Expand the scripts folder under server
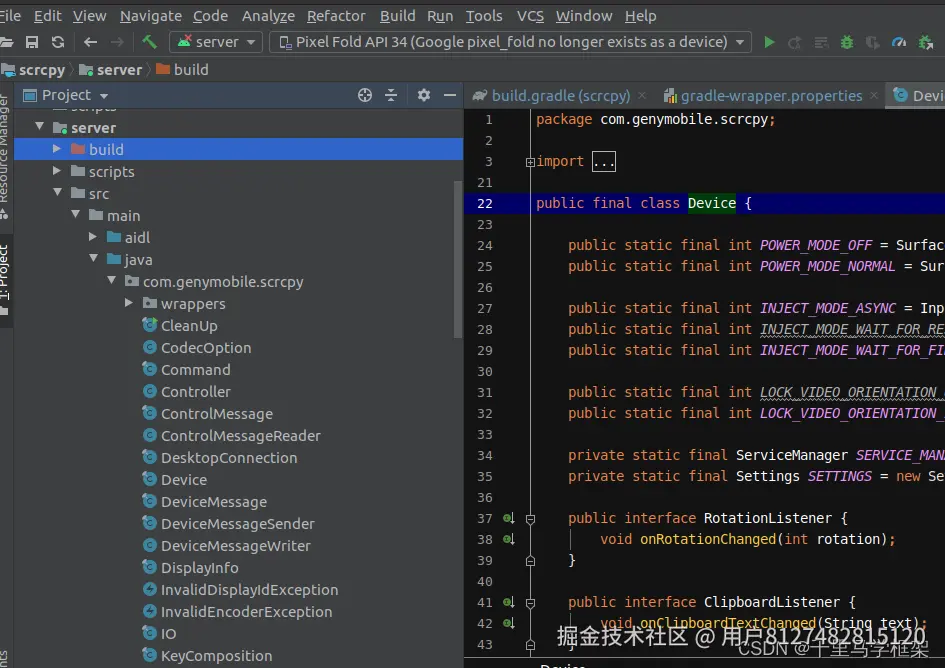Screen dimensions: 945x668 coord(57,171)
